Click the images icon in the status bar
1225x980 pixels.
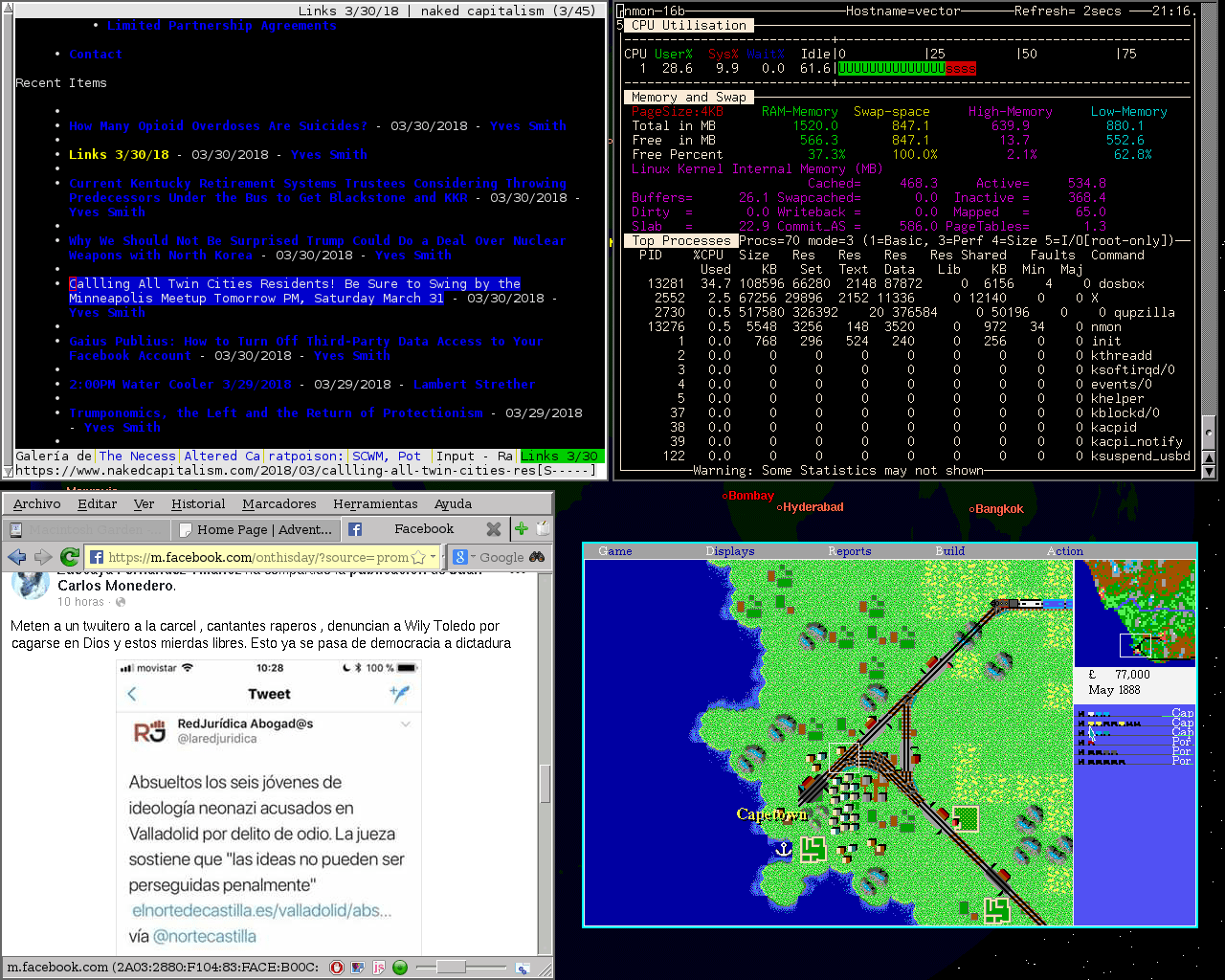pos(358,968)
